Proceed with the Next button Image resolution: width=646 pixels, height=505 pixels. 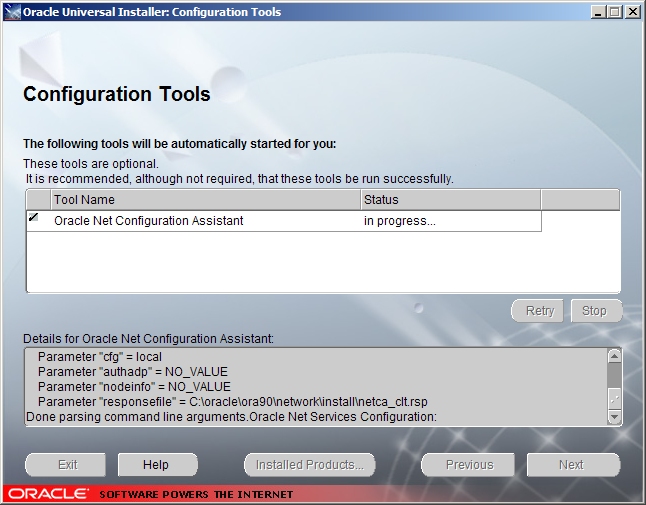coord(573,465)
